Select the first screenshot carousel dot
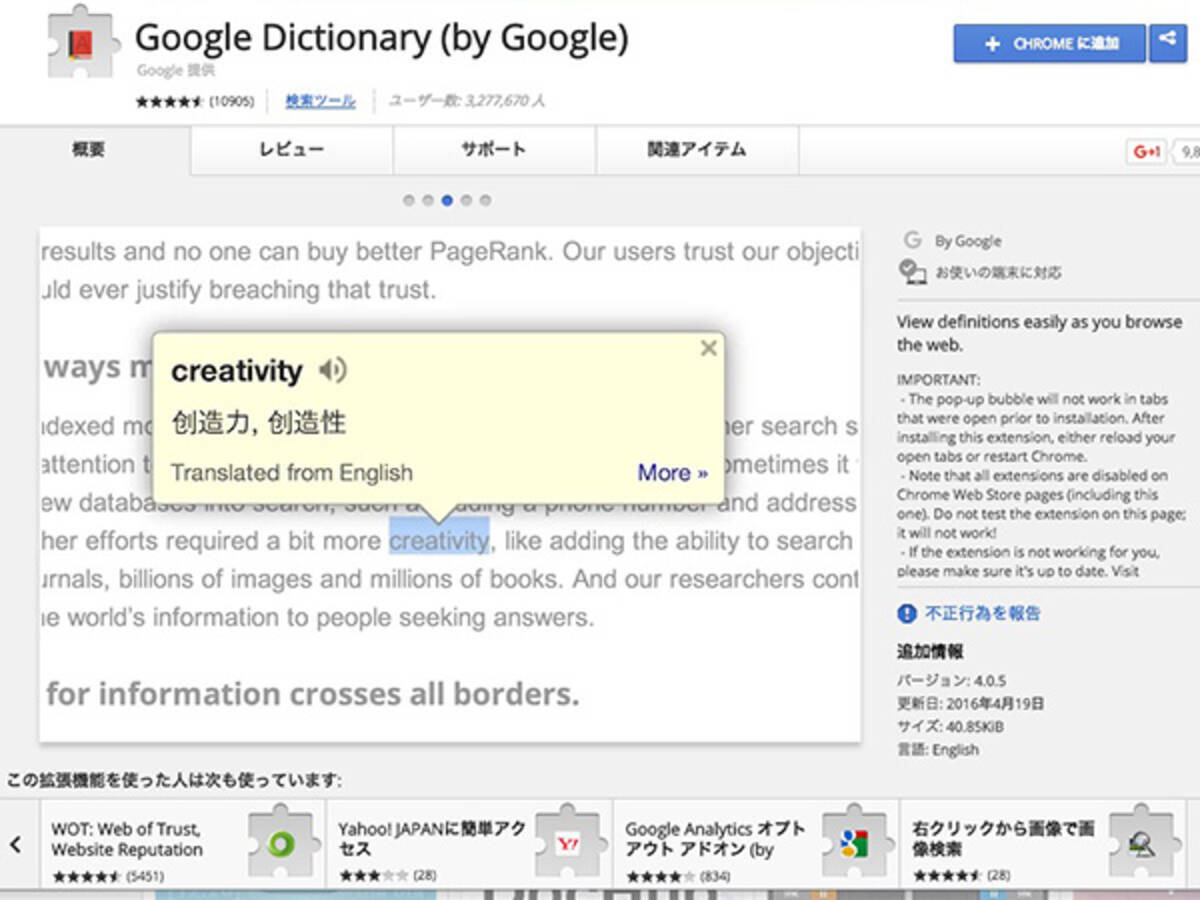Screen dimensions: 1200x900 pyautogui.click(x=408, y=200)
